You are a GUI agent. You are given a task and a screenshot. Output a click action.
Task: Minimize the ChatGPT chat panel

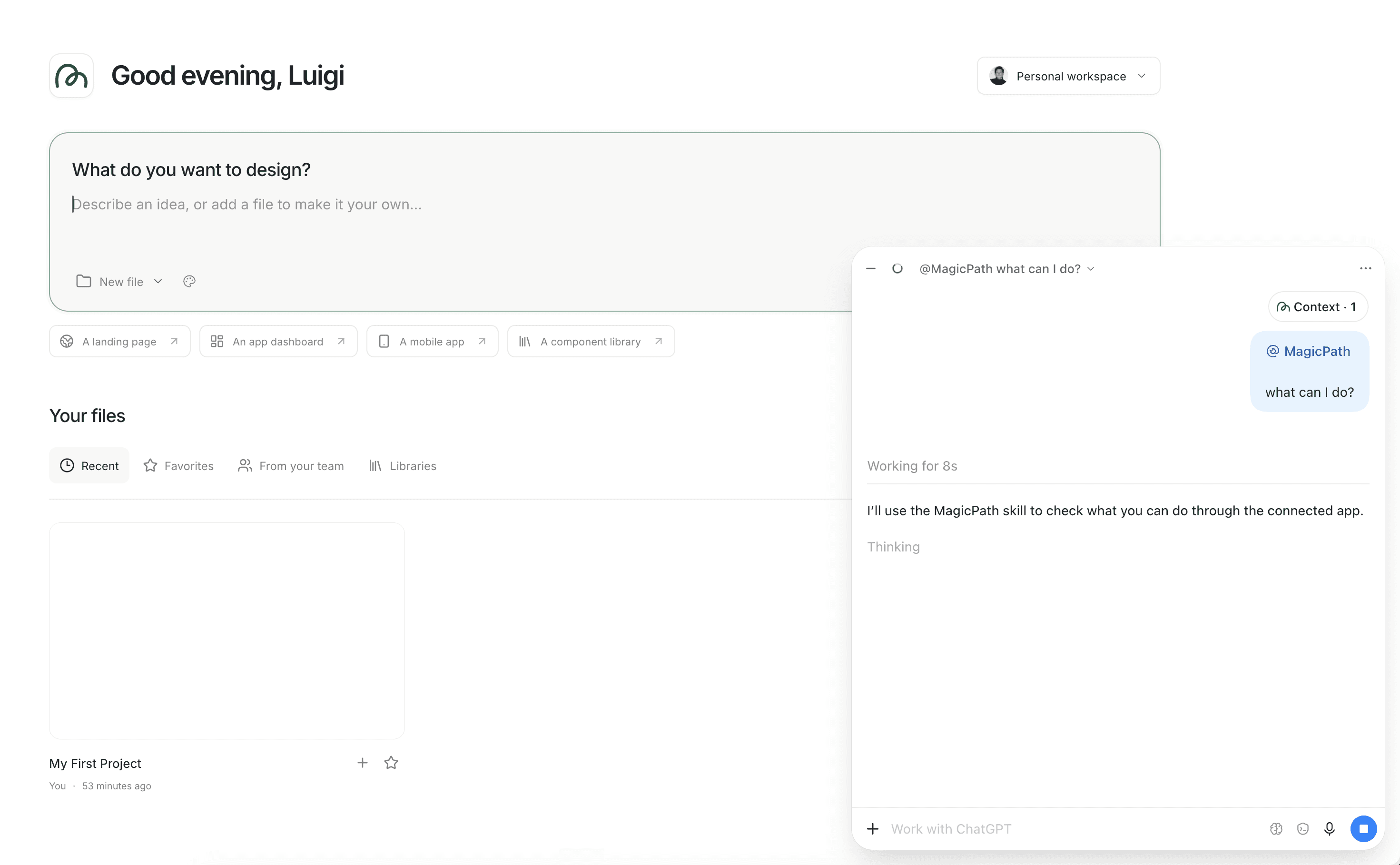coord(871,269)
